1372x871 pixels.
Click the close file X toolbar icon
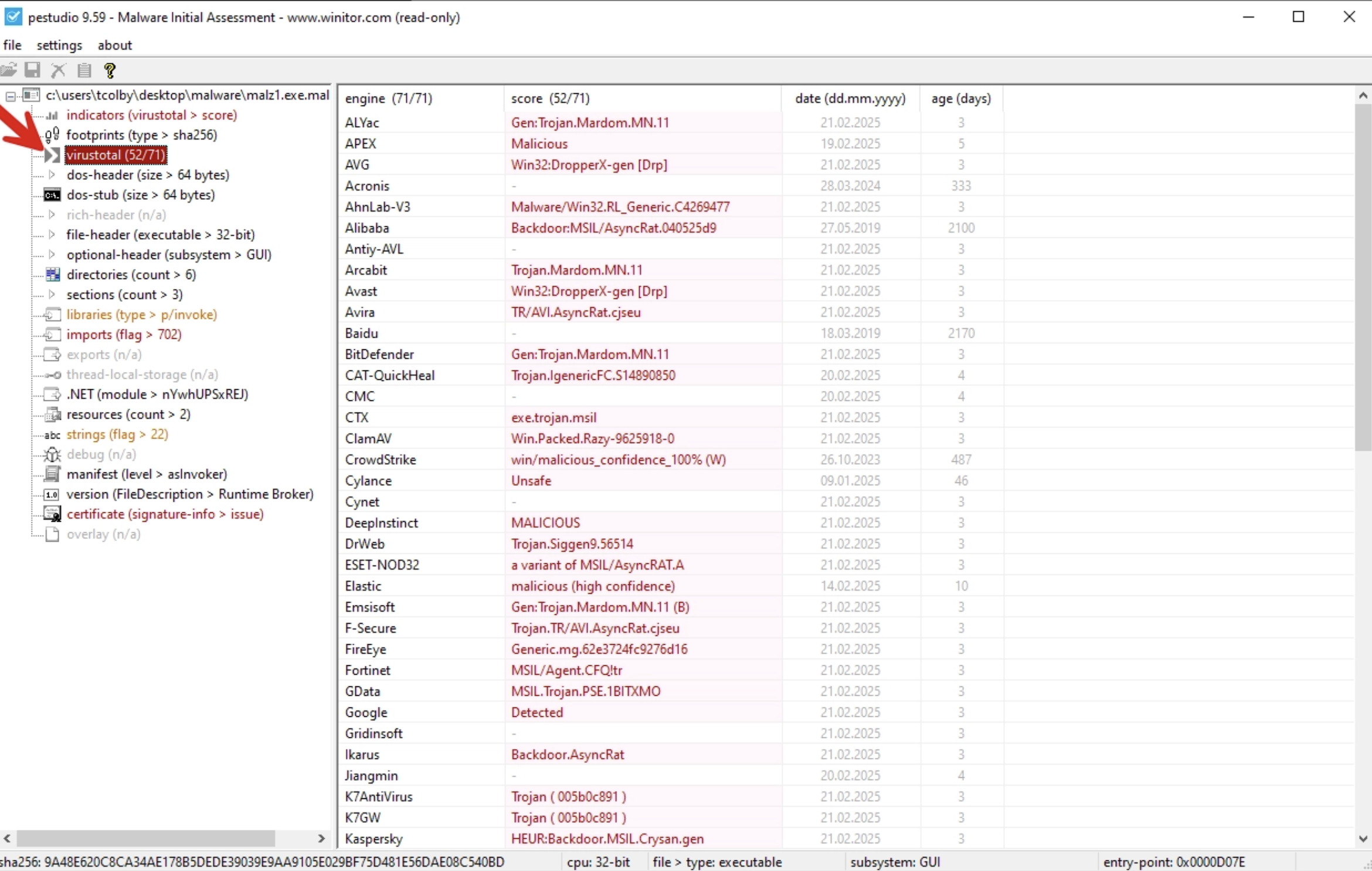[x=58, y=70]
